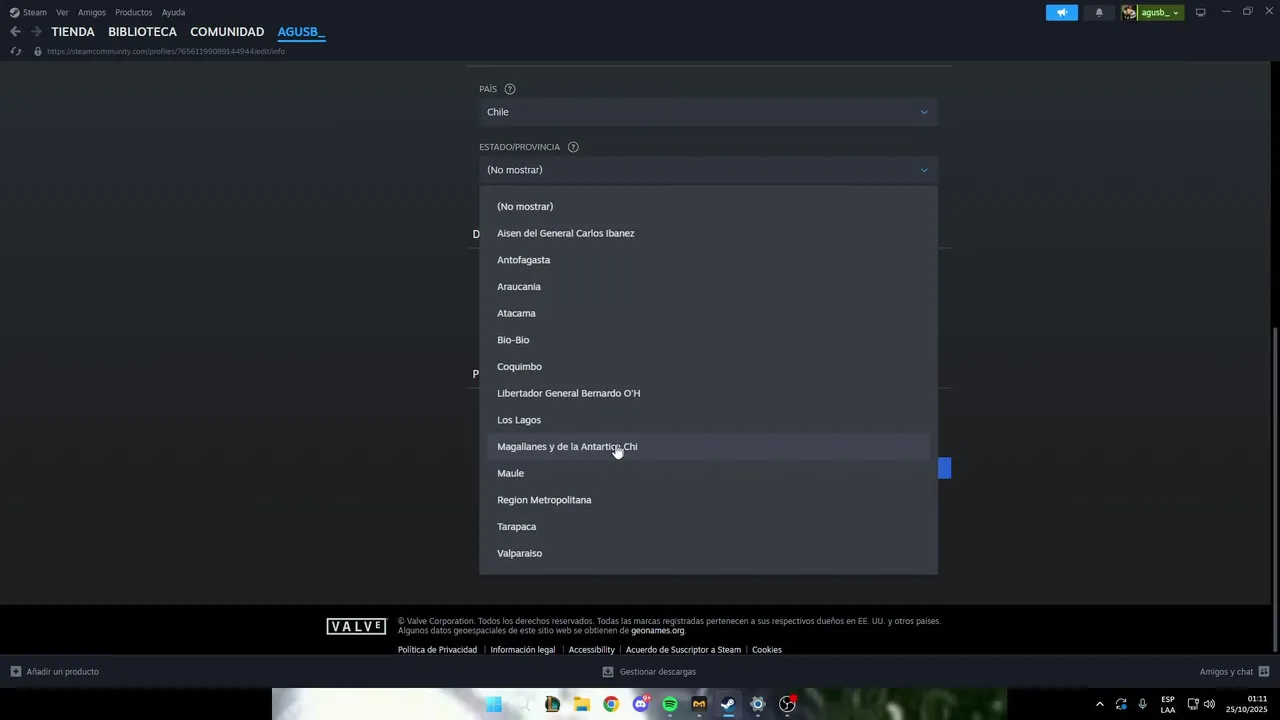The width and height of the screenshot is (1280, 720).
Task: Select Araucania province
Action: pyautogui.click(x=708, y=287)
